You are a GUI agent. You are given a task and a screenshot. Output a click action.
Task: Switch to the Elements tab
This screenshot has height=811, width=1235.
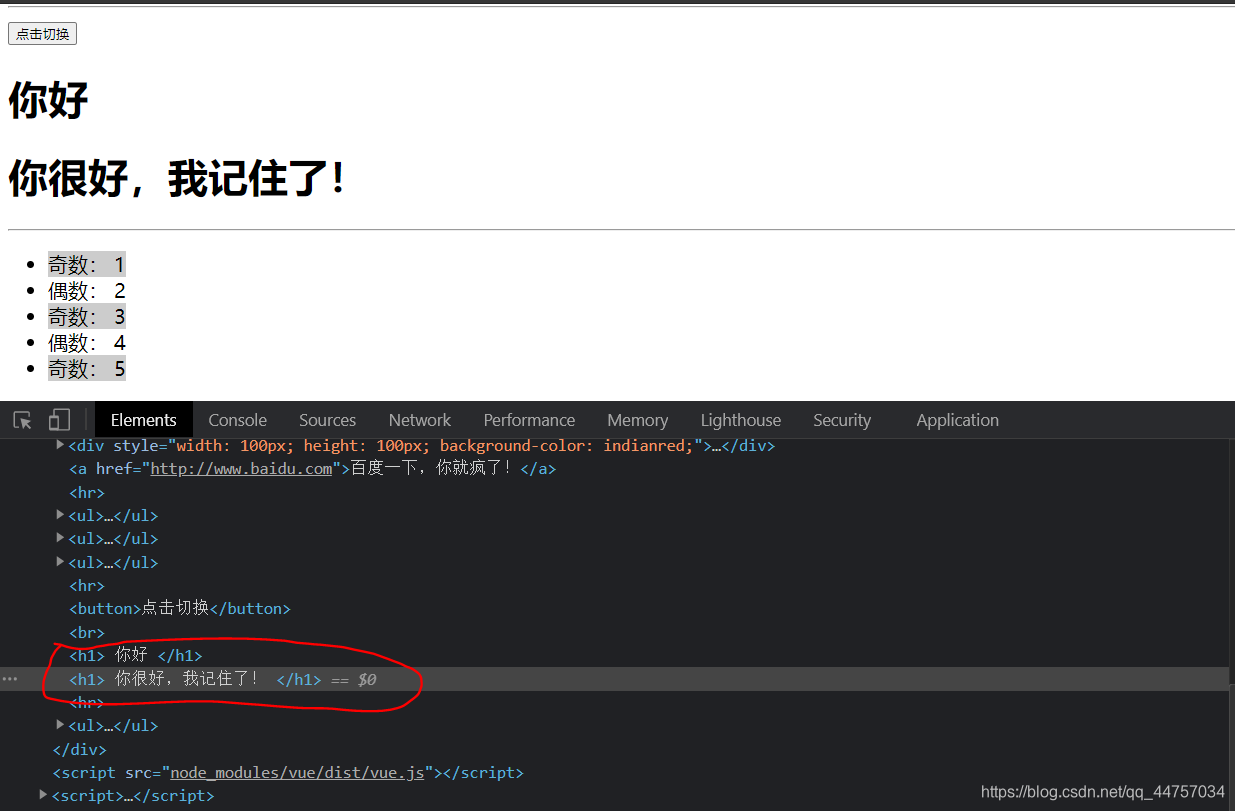[x=143, y=420]
